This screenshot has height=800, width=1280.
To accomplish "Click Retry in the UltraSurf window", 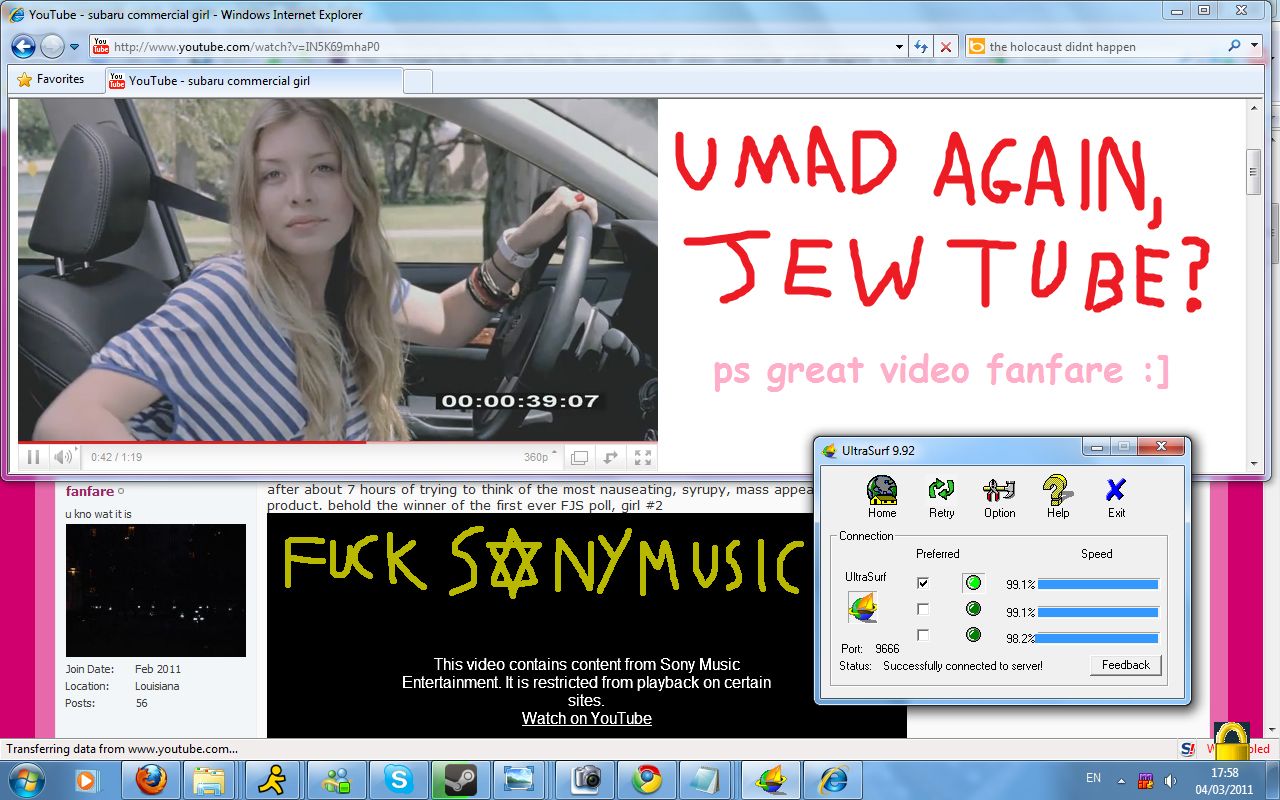I will (x=941, y=497).
